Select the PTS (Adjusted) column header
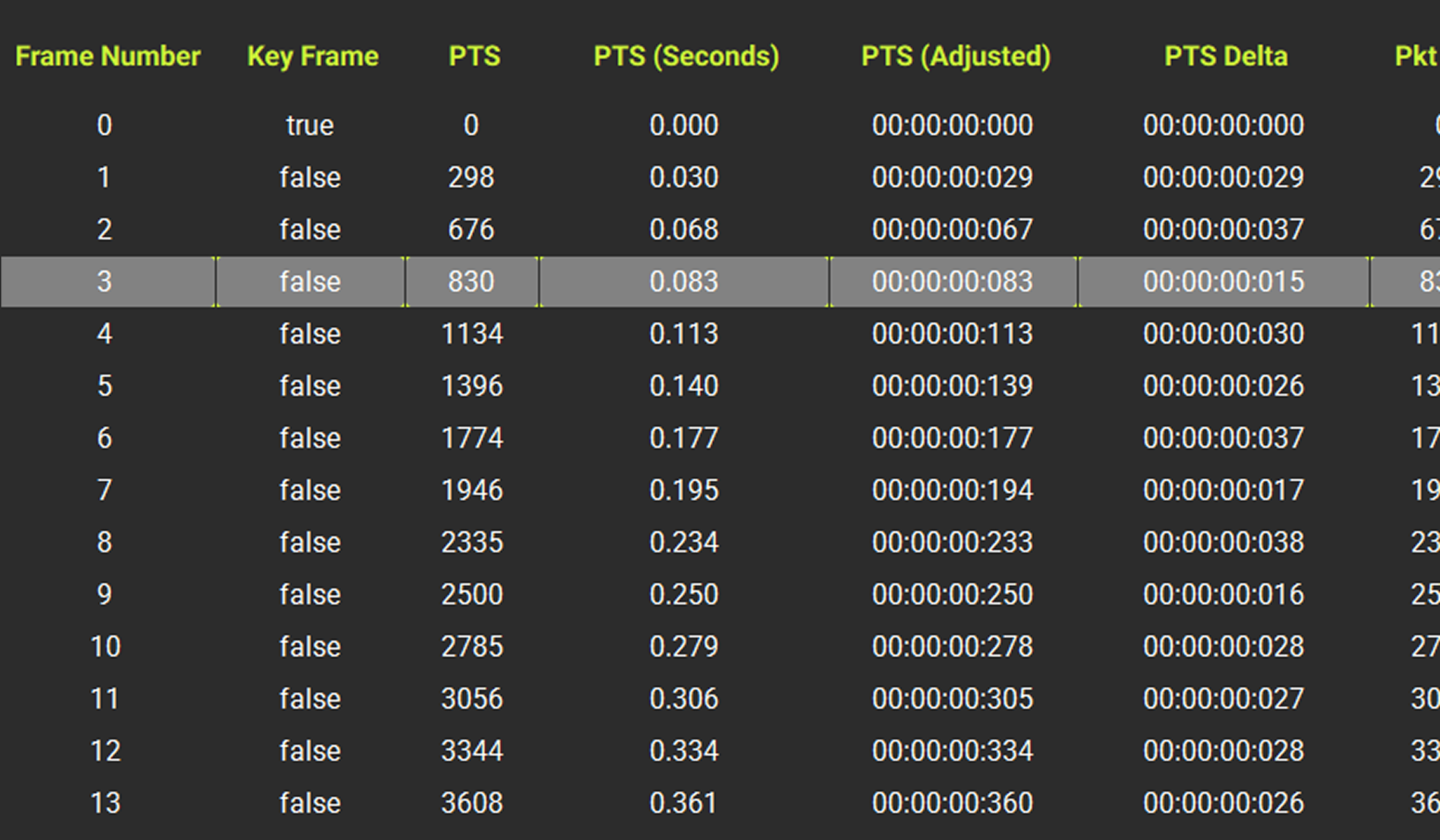This screenshot has height=840, width=1440. click(955, 57)
